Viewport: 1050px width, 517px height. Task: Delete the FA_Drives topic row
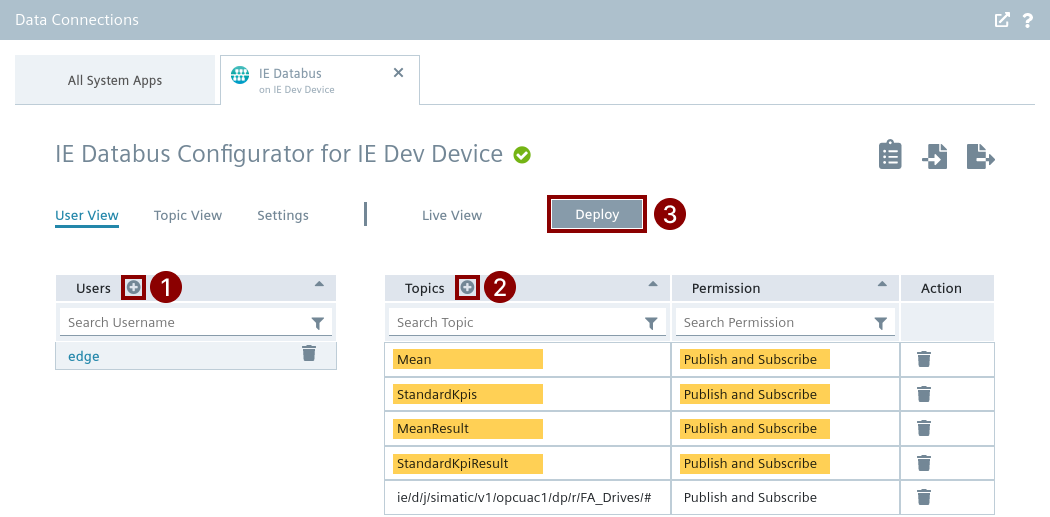click(924, 497)
